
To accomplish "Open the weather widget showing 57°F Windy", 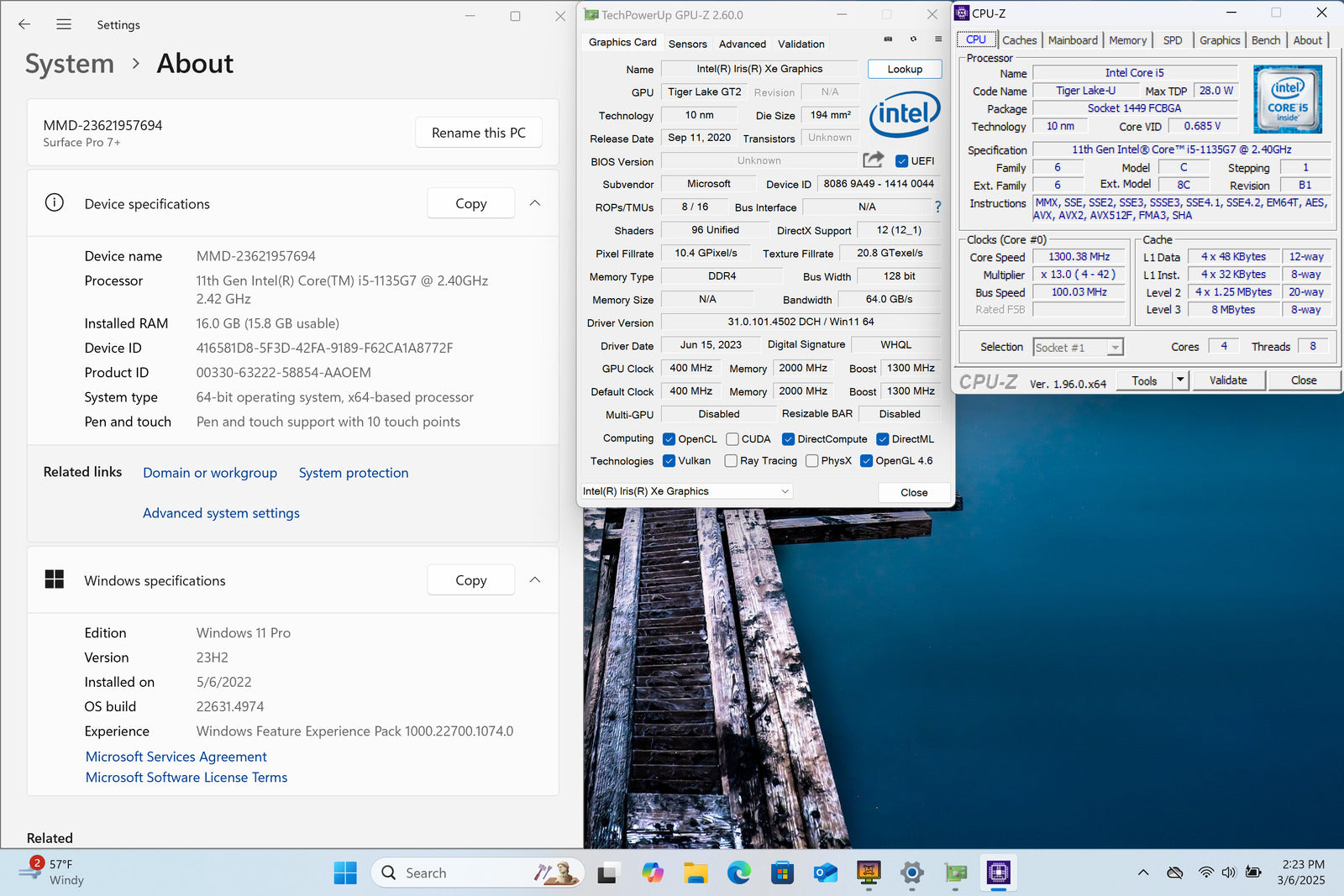I will (x=52, y=872).
